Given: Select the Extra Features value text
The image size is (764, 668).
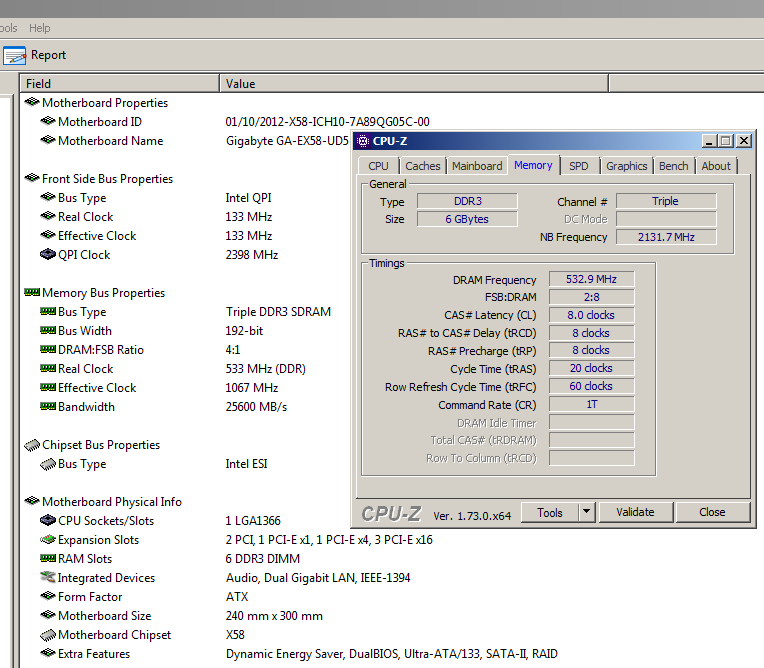Looking at the screenshot, I should tap(392, 654).
